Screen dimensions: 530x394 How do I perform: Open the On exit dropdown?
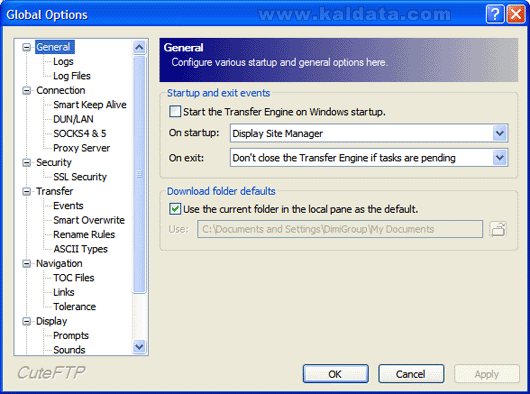point(500,158)
